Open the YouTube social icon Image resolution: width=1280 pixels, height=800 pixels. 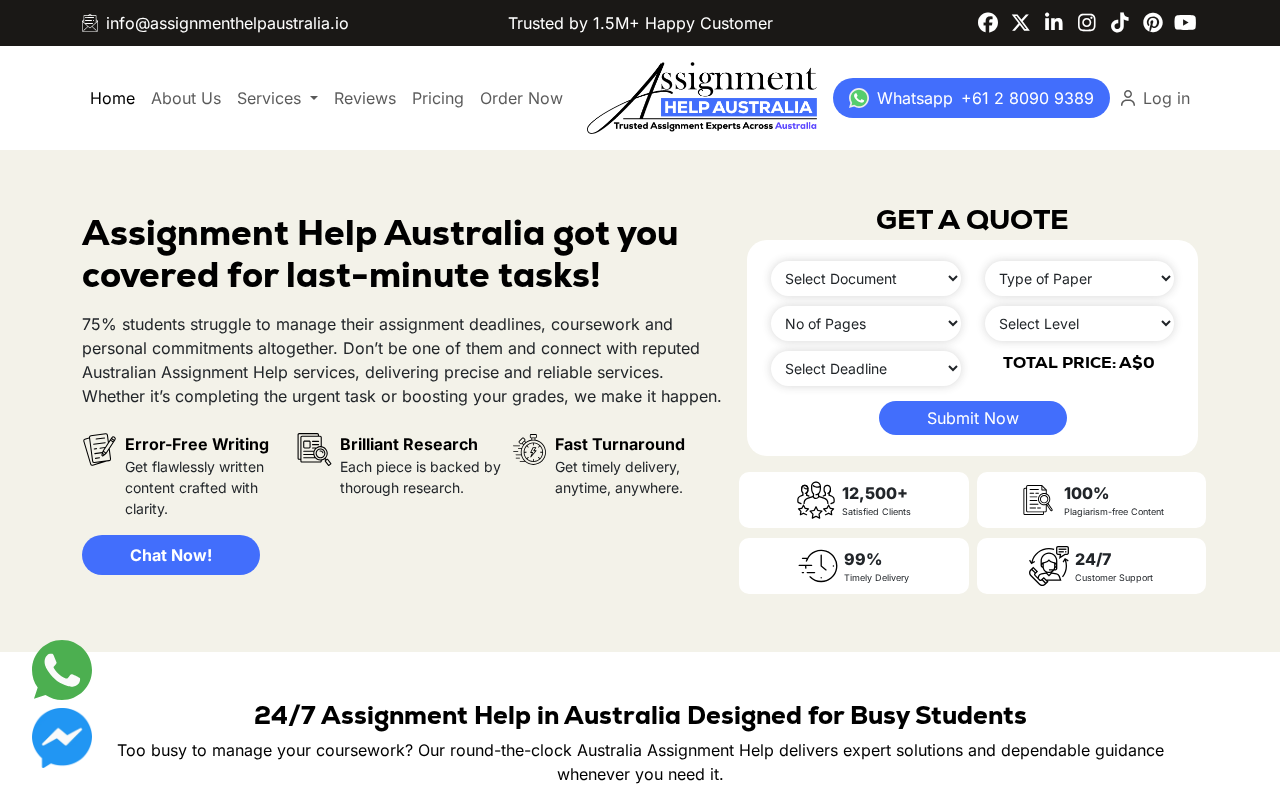pos(1186,23)
